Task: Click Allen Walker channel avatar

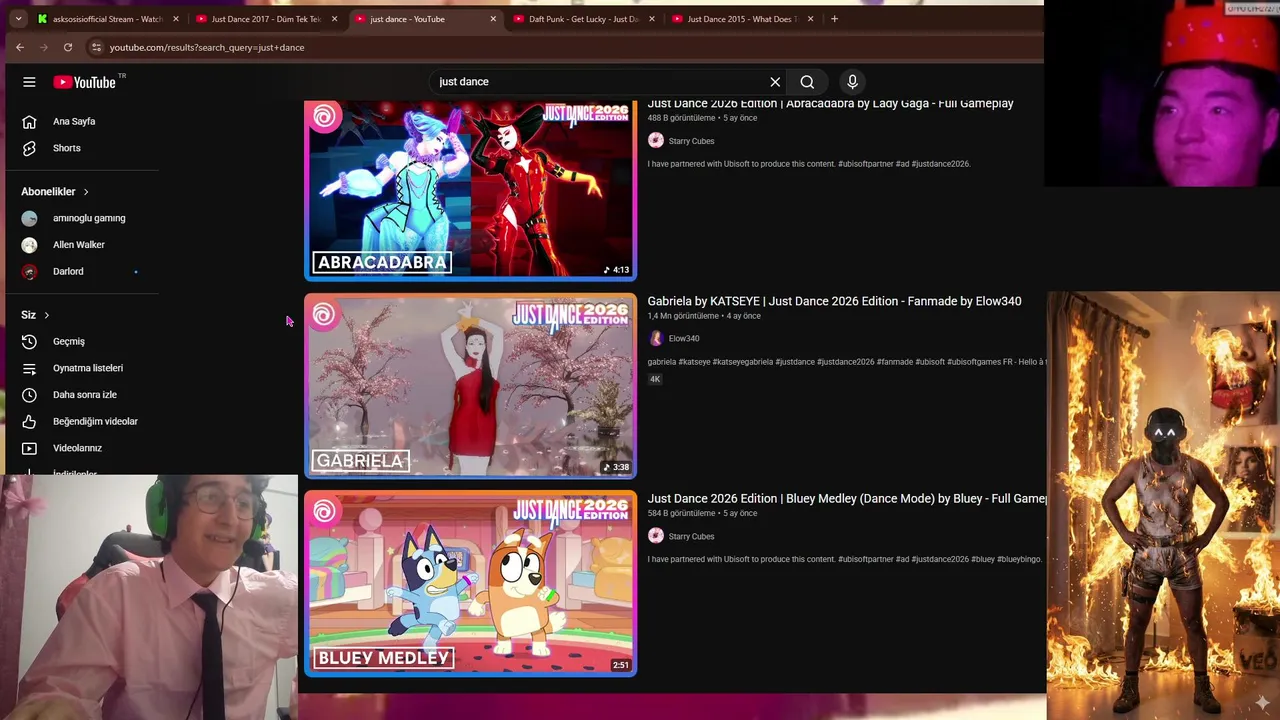Action: [x=29, y=245]
